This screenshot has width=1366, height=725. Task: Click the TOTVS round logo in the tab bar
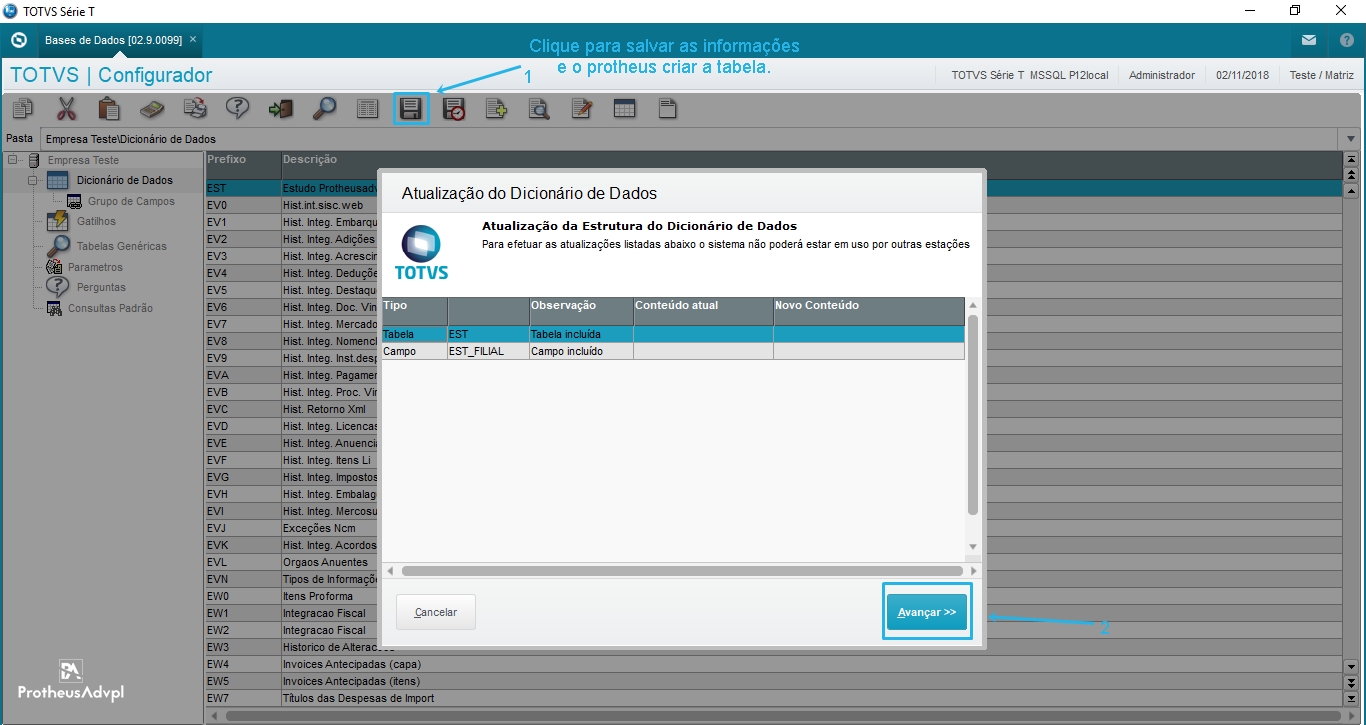click(19, 41)
